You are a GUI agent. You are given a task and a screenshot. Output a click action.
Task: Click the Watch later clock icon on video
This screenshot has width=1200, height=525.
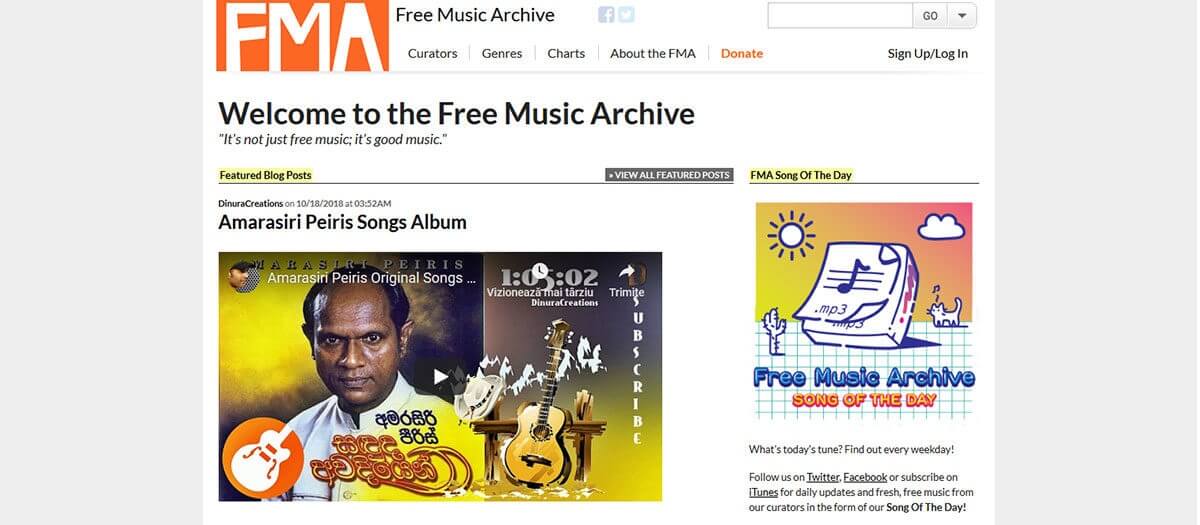tap(540, 272)
